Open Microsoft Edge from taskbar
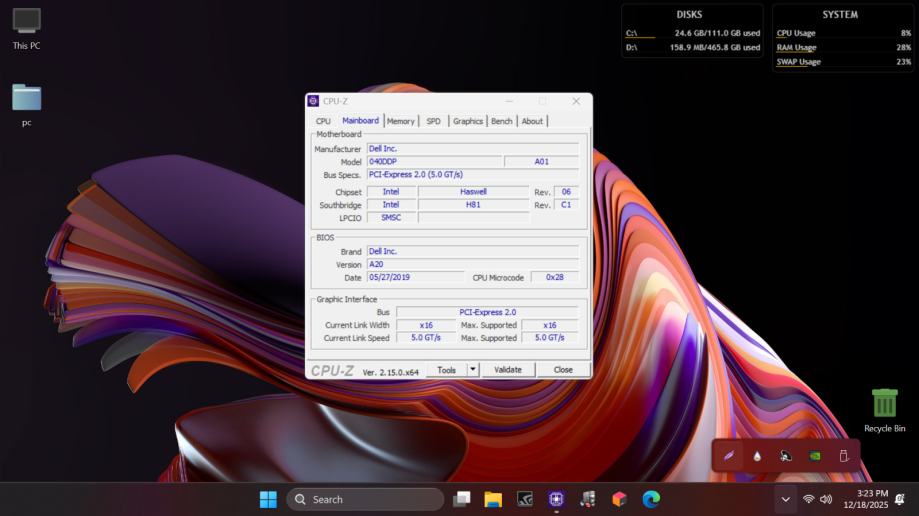This screenshot has width=919, height=516. (x=651, y=499)
